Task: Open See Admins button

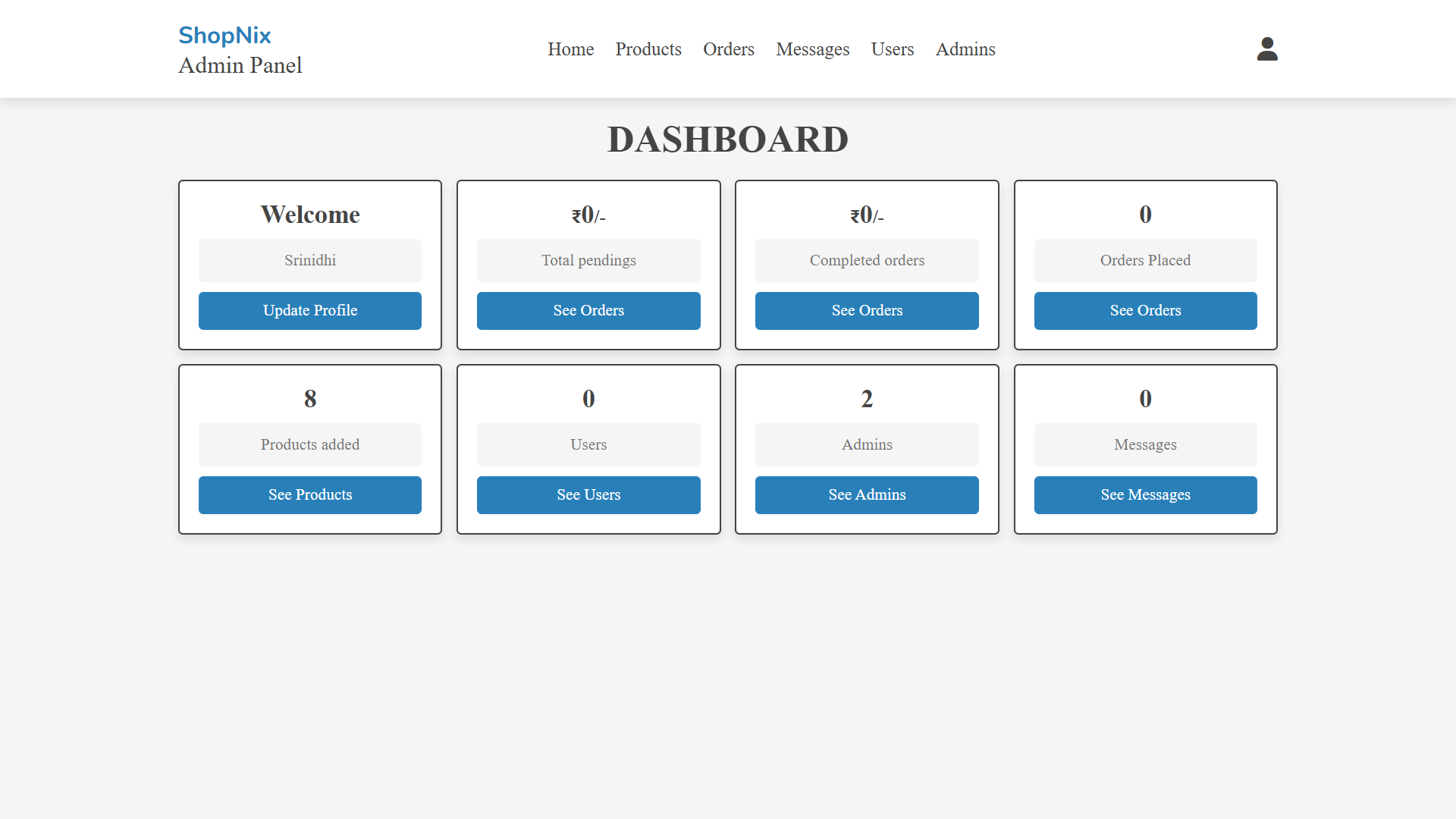Action: (x=867, y=495)
